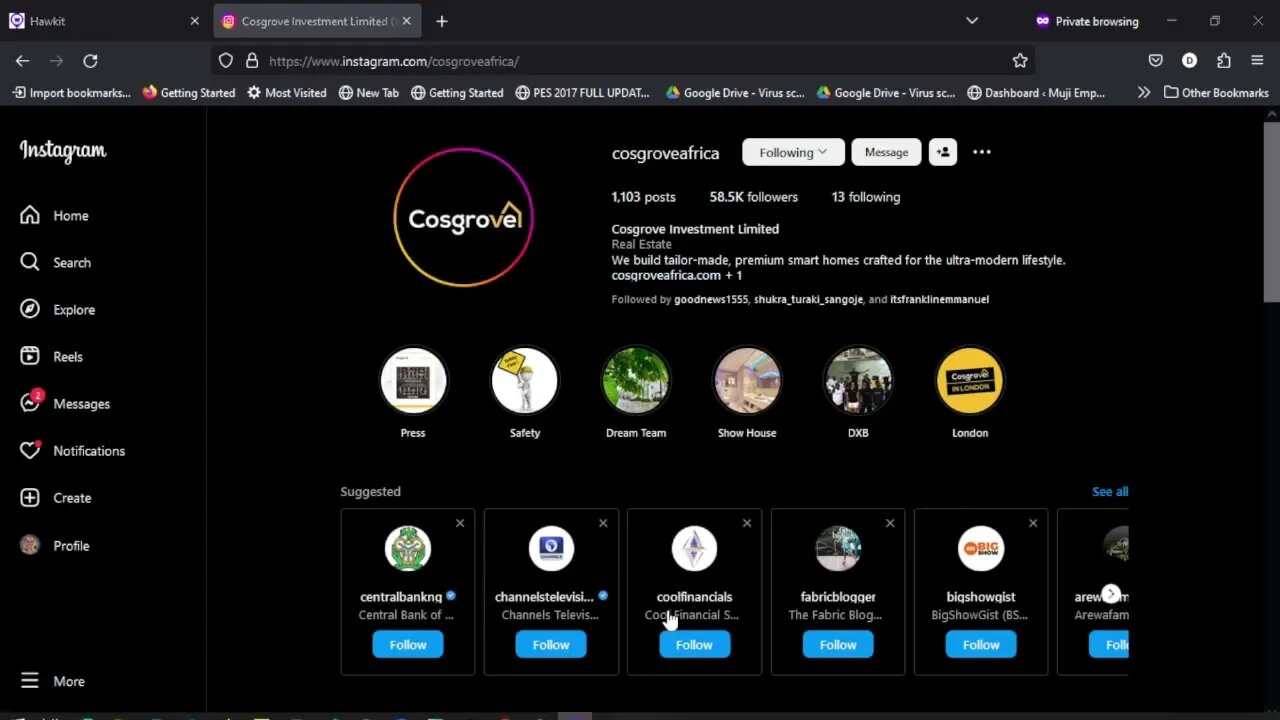This screenshot has width=1280, height=720.
Task: Show more bookmarks chevron
Action: click(x=1144, y=92)
